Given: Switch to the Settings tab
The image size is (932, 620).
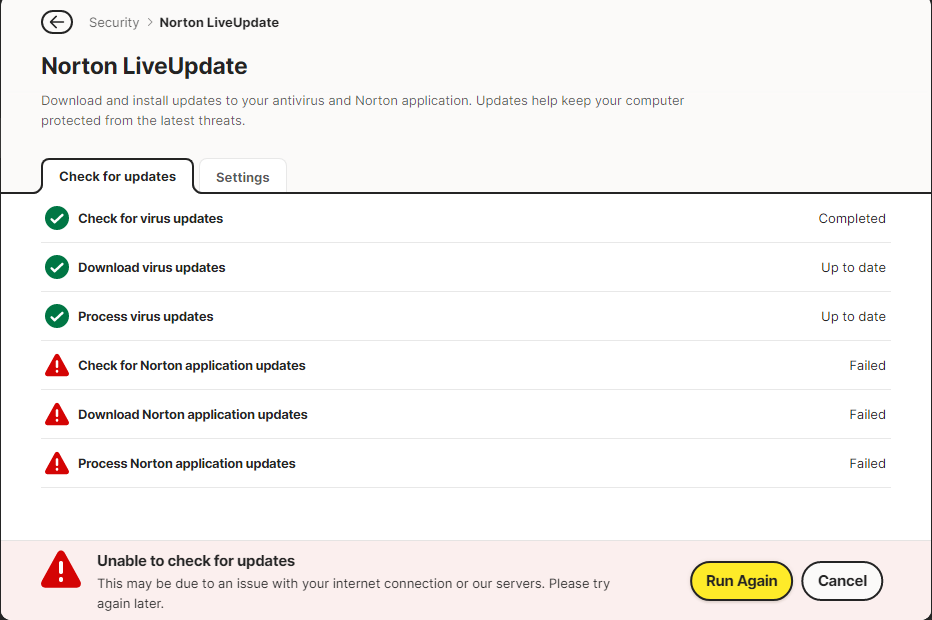Looking at the screenshot, I should 243,177.
